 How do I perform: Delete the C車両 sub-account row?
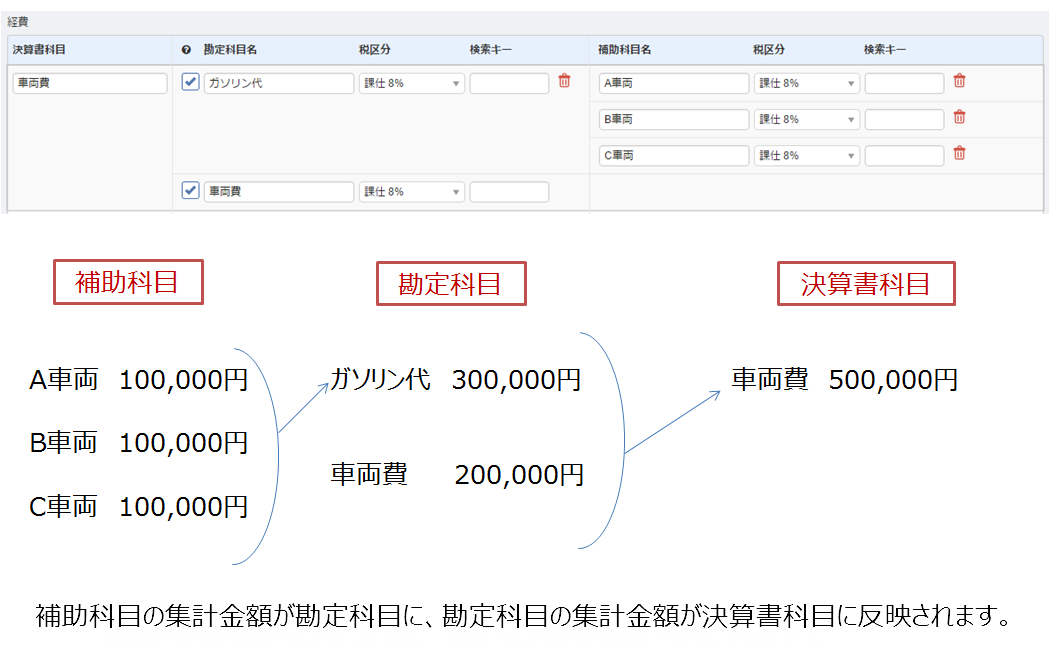click(959, 154)
